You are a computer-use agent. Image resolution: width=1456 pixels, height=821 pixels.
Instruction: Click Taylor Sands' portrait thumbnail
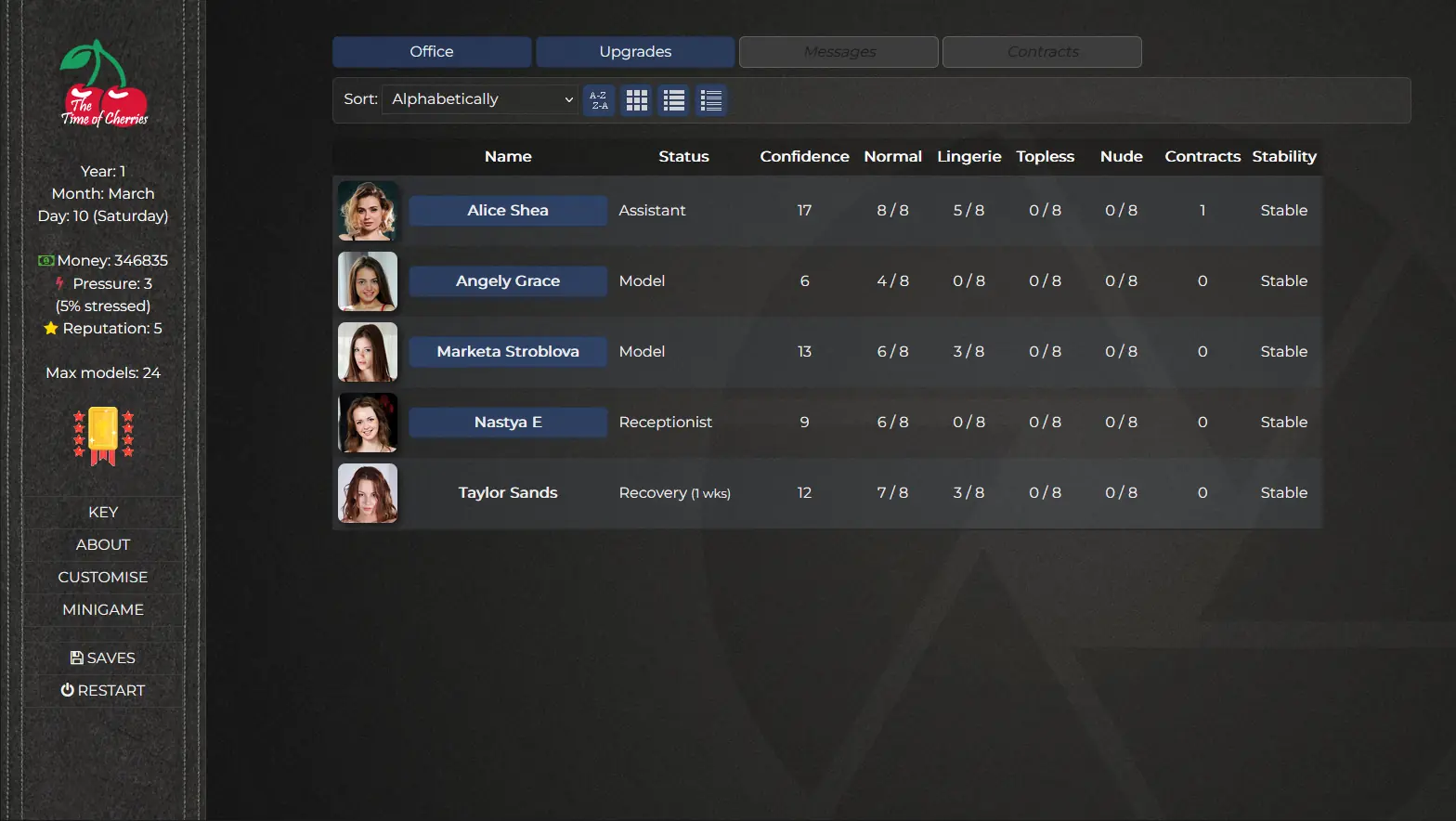coord(368,493)
